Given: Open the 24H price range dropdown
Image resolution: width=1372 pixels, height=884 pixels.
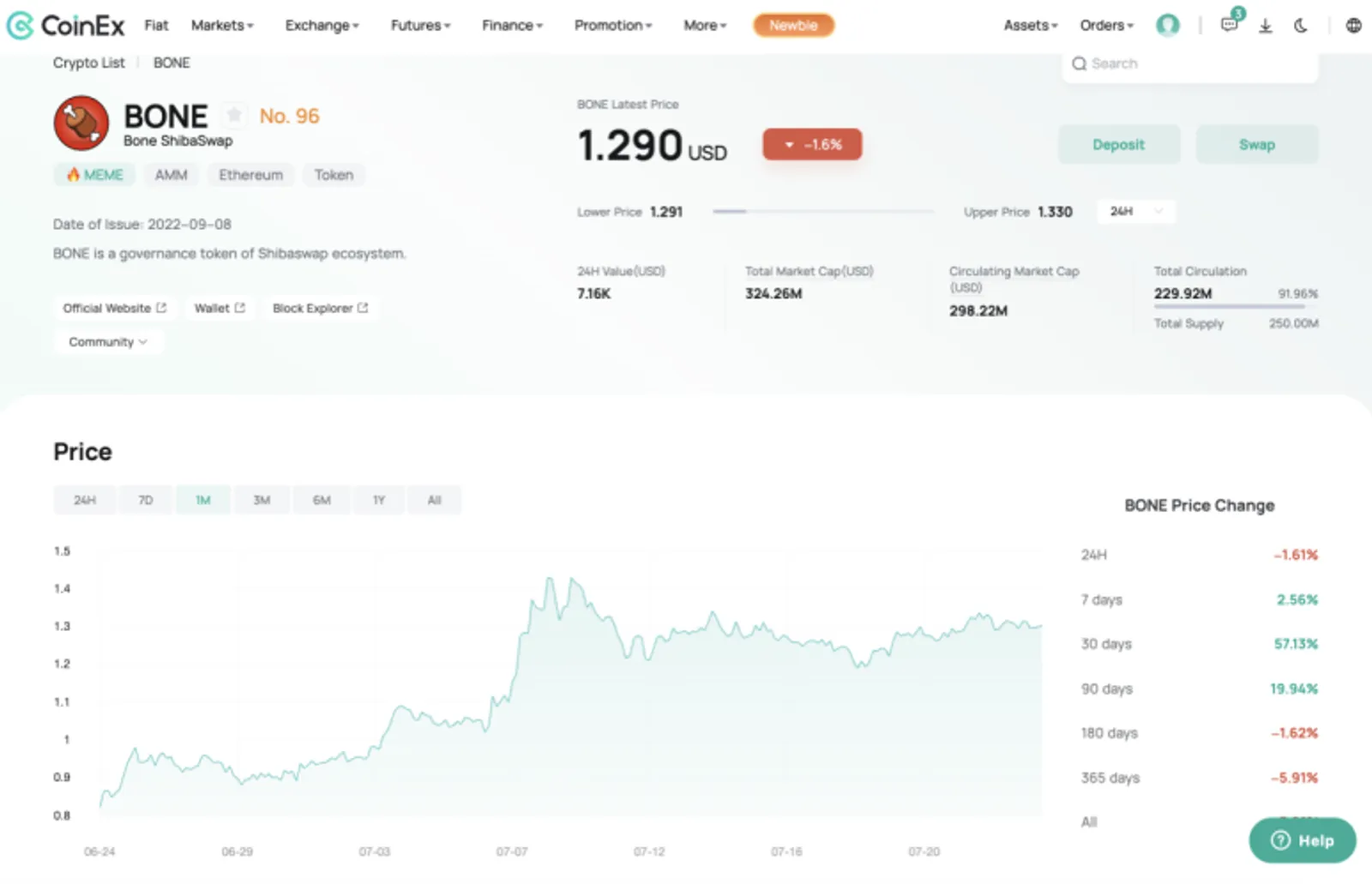Looking at the screenshot, I should [1136, 212].
